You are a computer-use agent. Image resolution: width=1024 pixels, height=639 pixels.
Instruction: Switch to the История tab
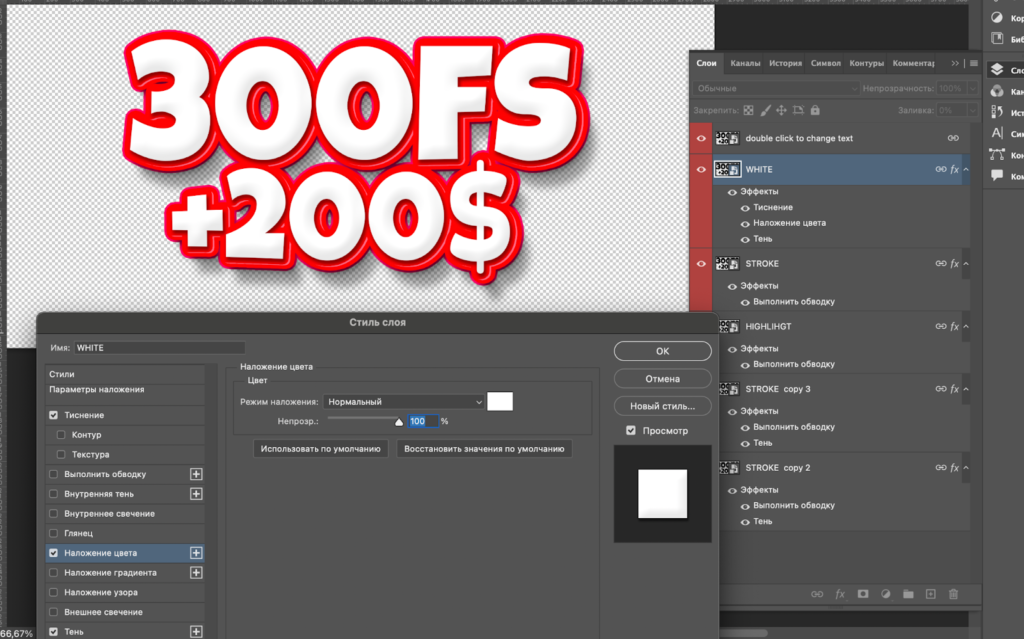tap(785, 63)
